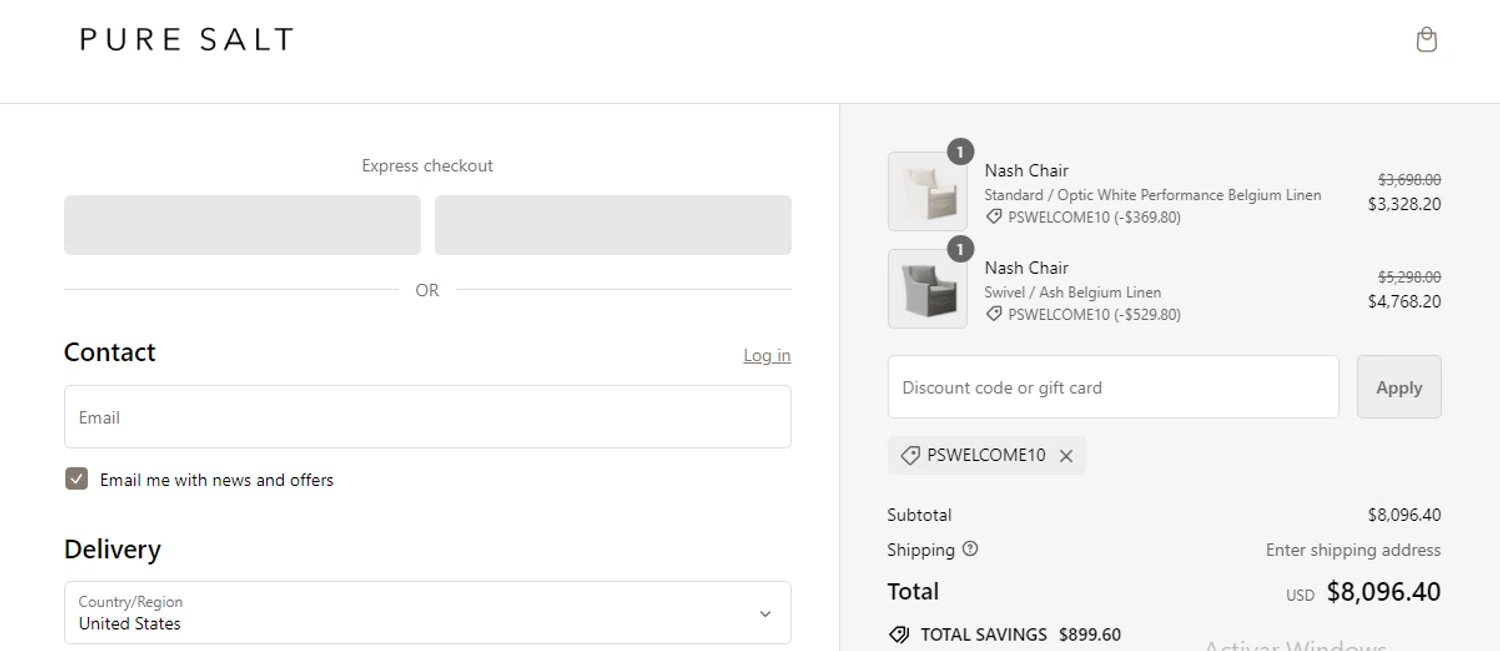Click the white Nash Chair thumbnail
Viewport: 1500px width, 651px height.
pos(927,192)
